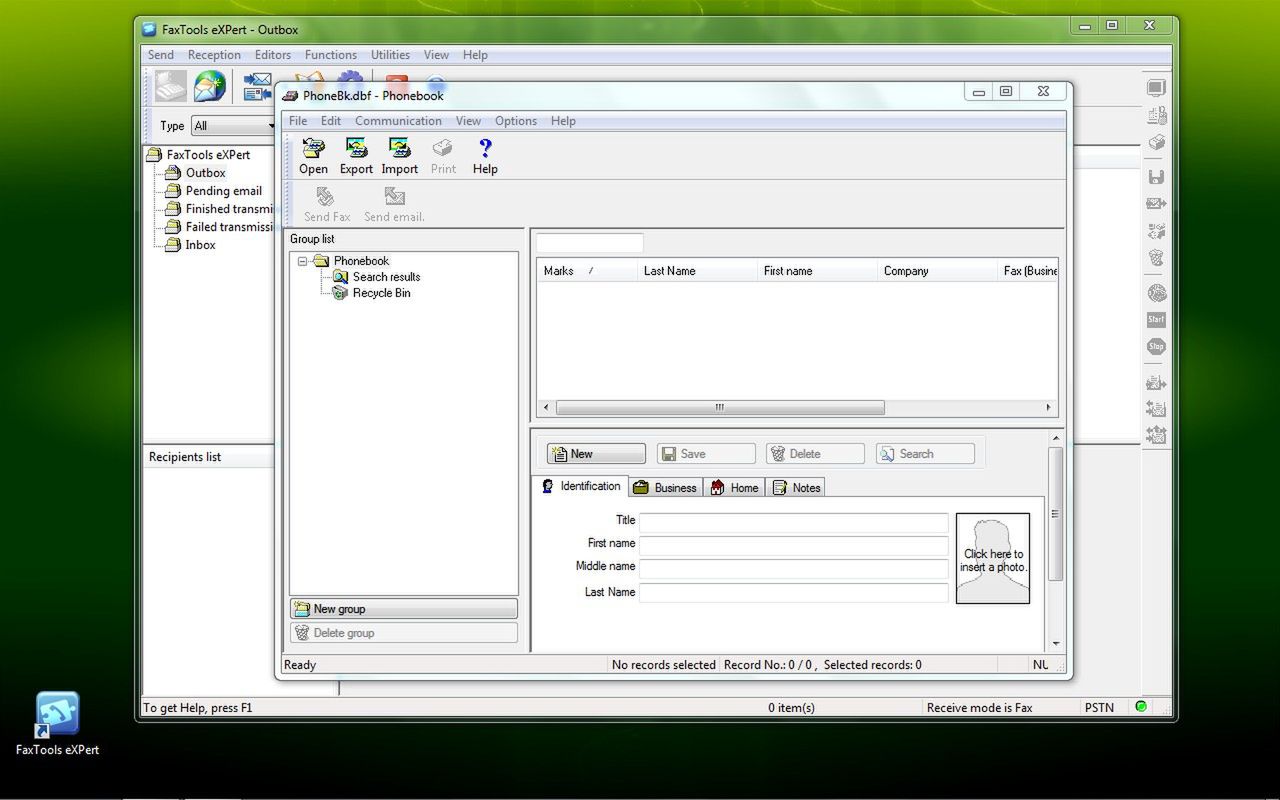Click the Last Name input field
The height and width of the screenshot is (800, 1280).
[x=794, y=593]
